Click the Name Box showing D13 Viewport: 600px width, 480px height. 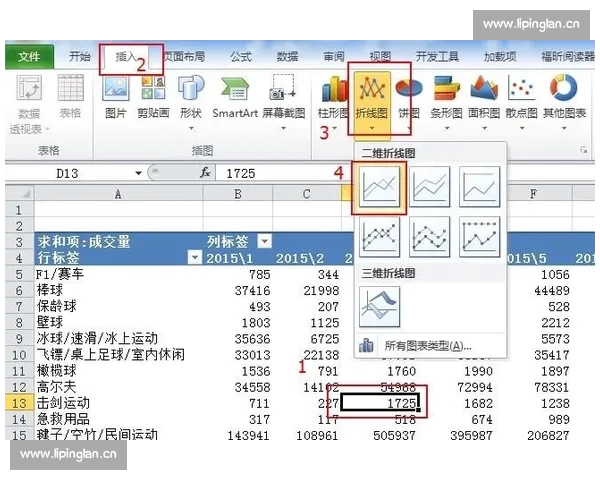69,173
